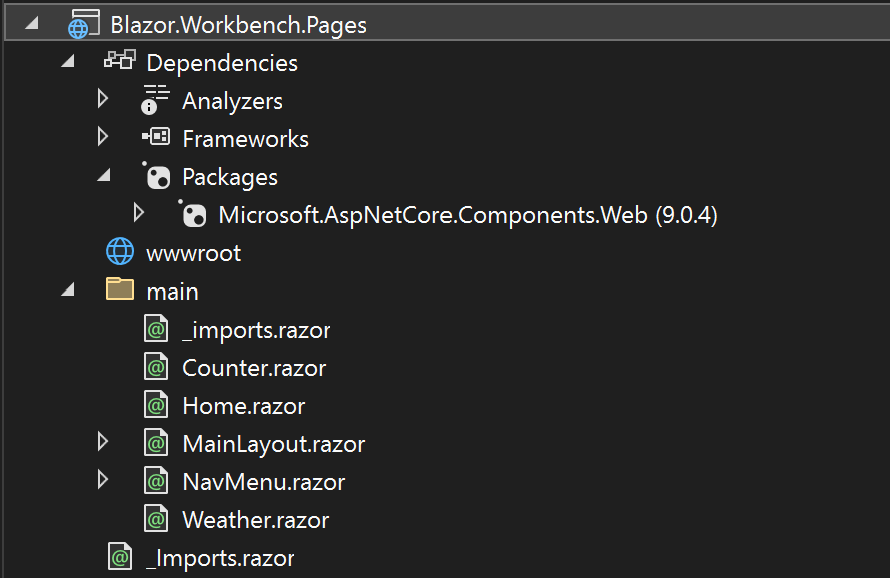The width and height of the screenshot is (890, 578).
Task: Open the root-level _Imports.razor file
Action: tap(220, 559)
